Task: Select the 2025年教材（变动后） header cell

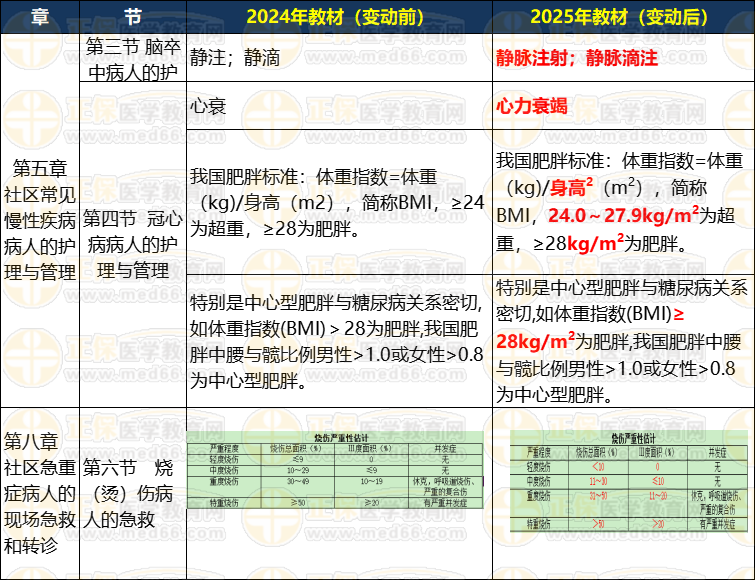Action: tap(622, 17)
